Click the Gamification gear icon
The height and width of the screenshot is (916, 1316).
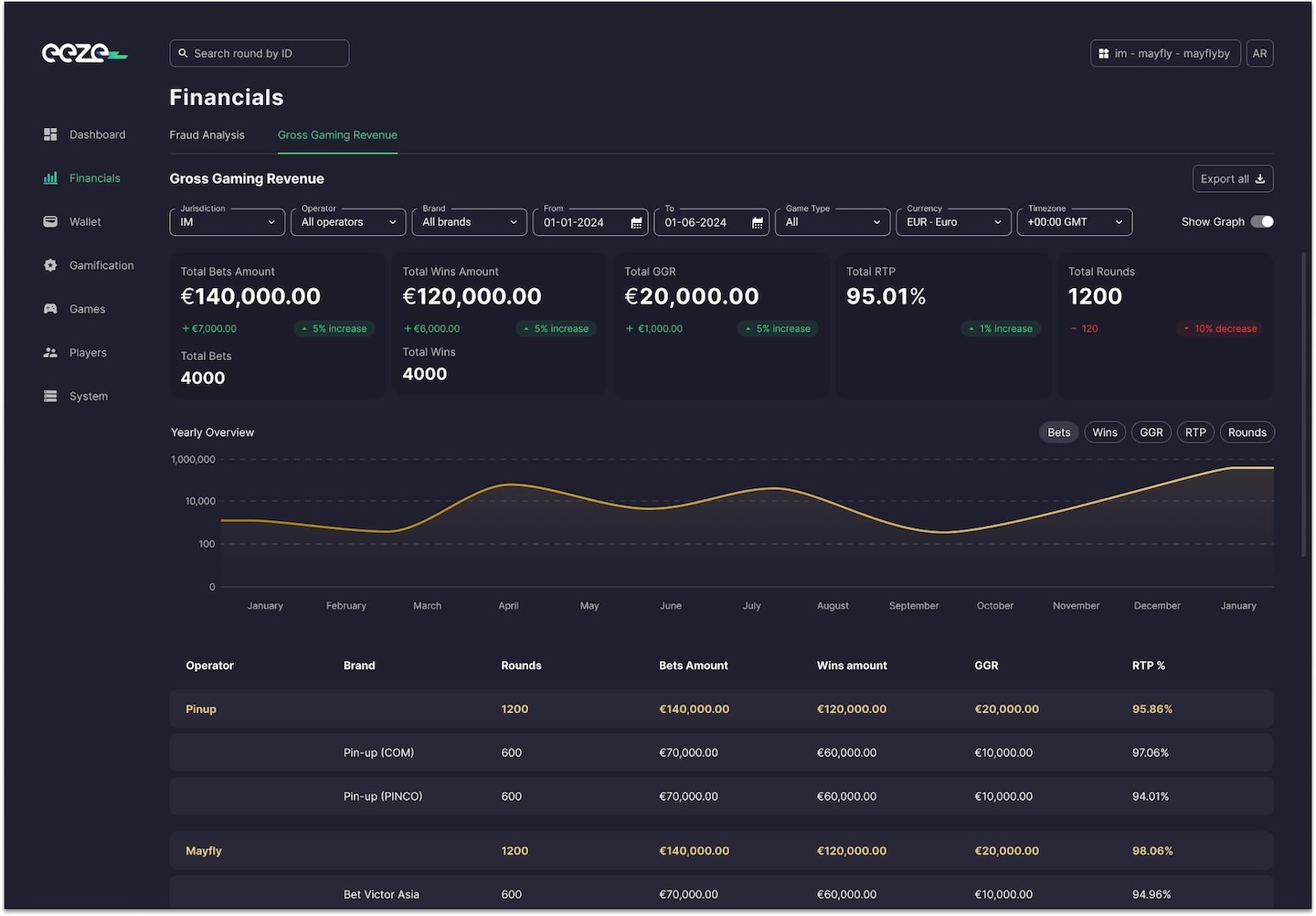pyautogui.click(x=50, y=265)
